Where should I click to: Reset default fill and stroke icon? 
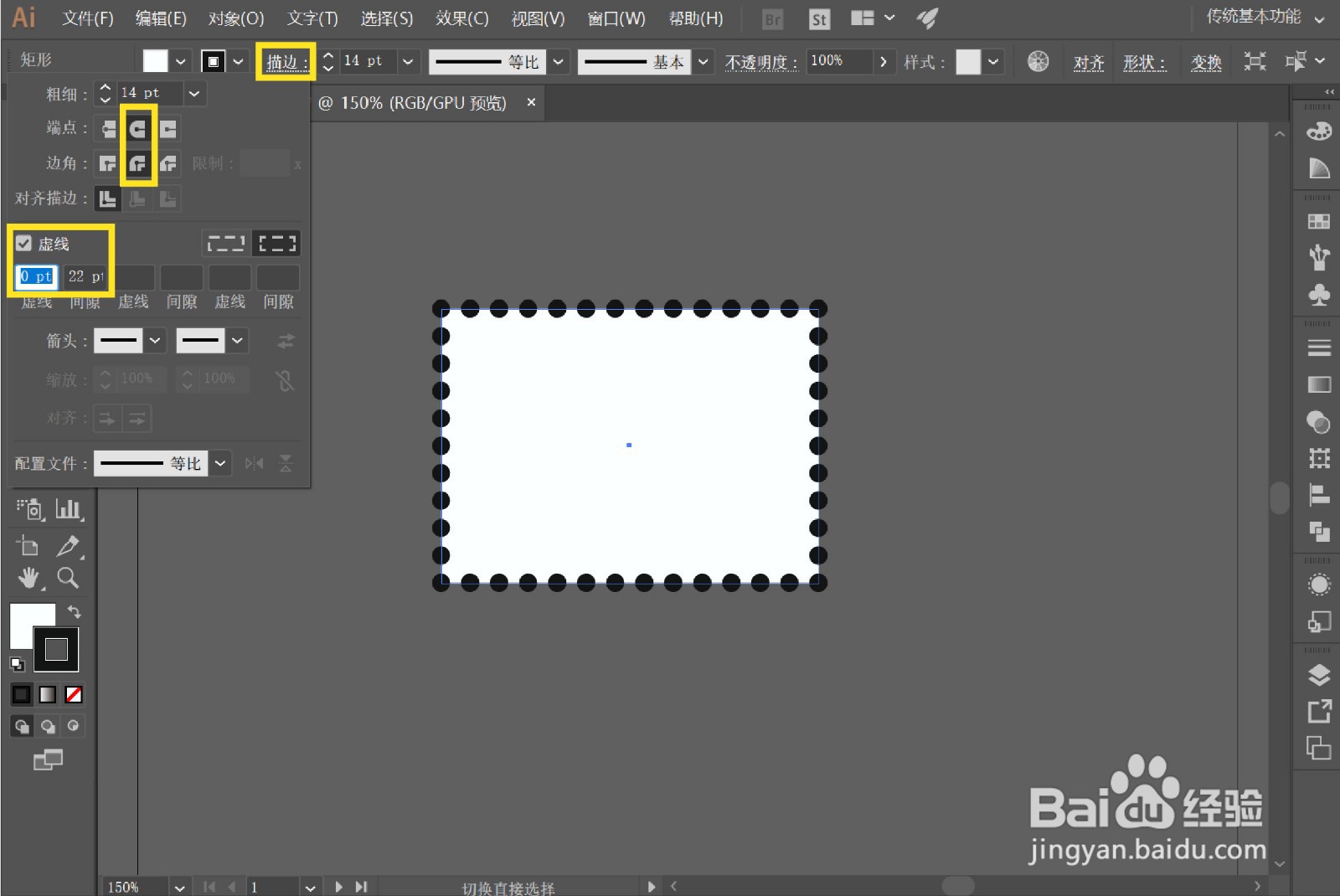pos(17,665)
